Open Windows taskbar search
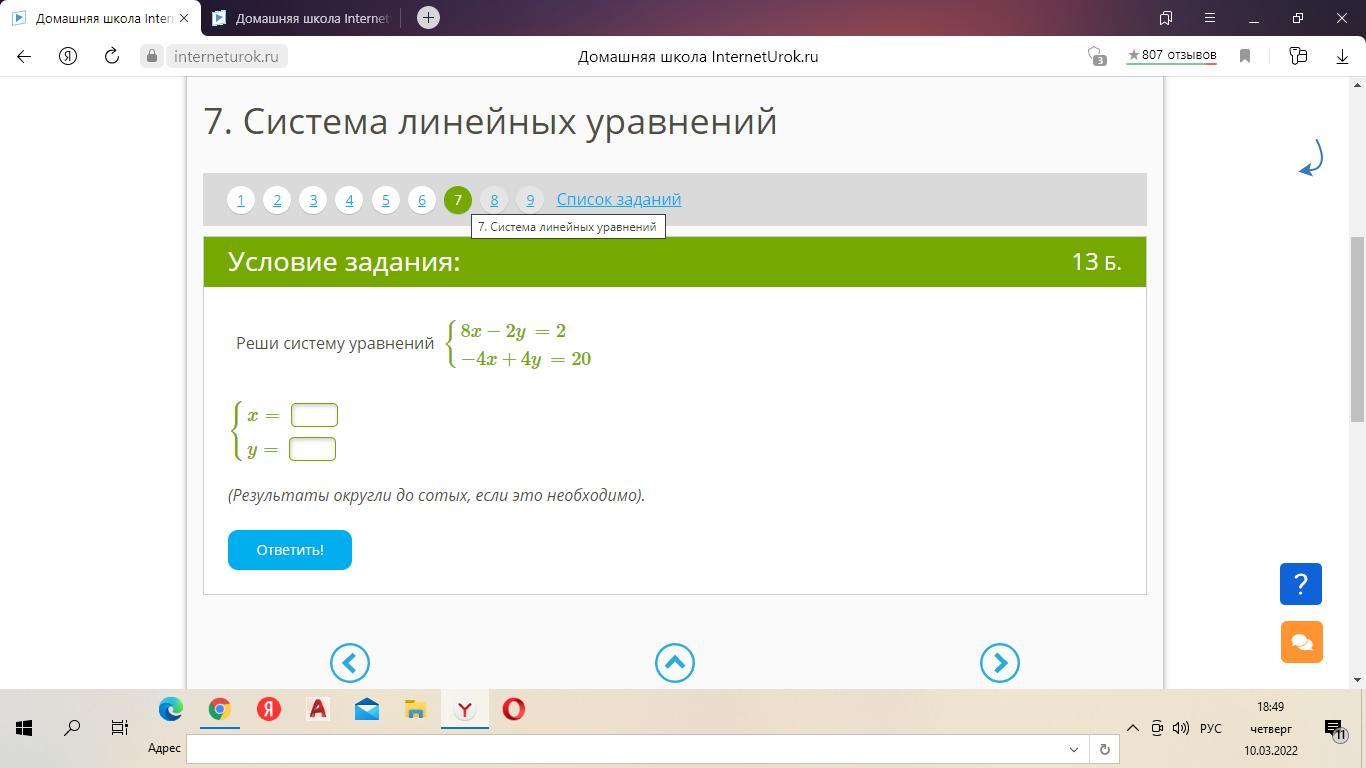This screenshot has height=768, width=1366. (x=72, y=728)
